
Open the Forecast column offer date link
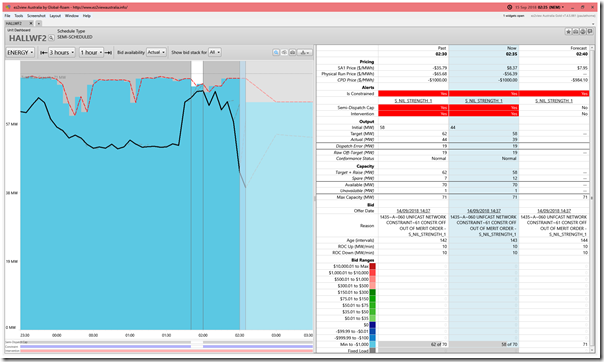click(x=554, y=211)
